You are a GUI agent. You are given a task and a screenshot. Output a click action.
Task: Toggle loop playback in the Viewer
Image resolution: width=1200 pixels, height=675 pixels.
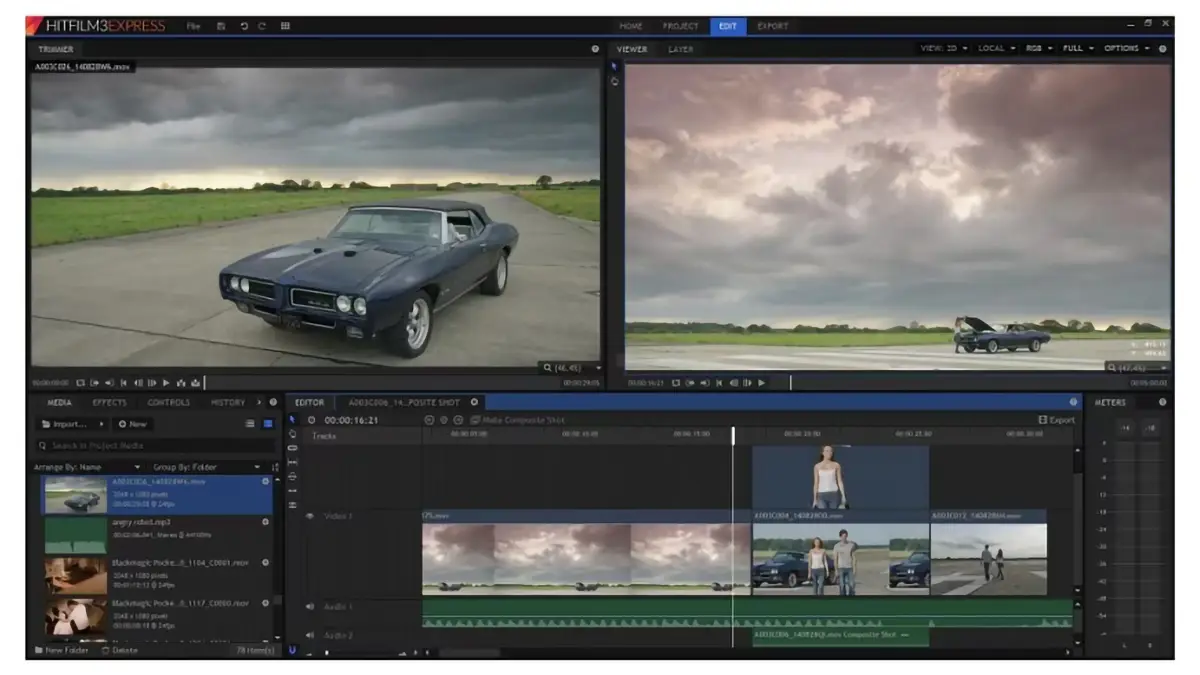point(676,383)
